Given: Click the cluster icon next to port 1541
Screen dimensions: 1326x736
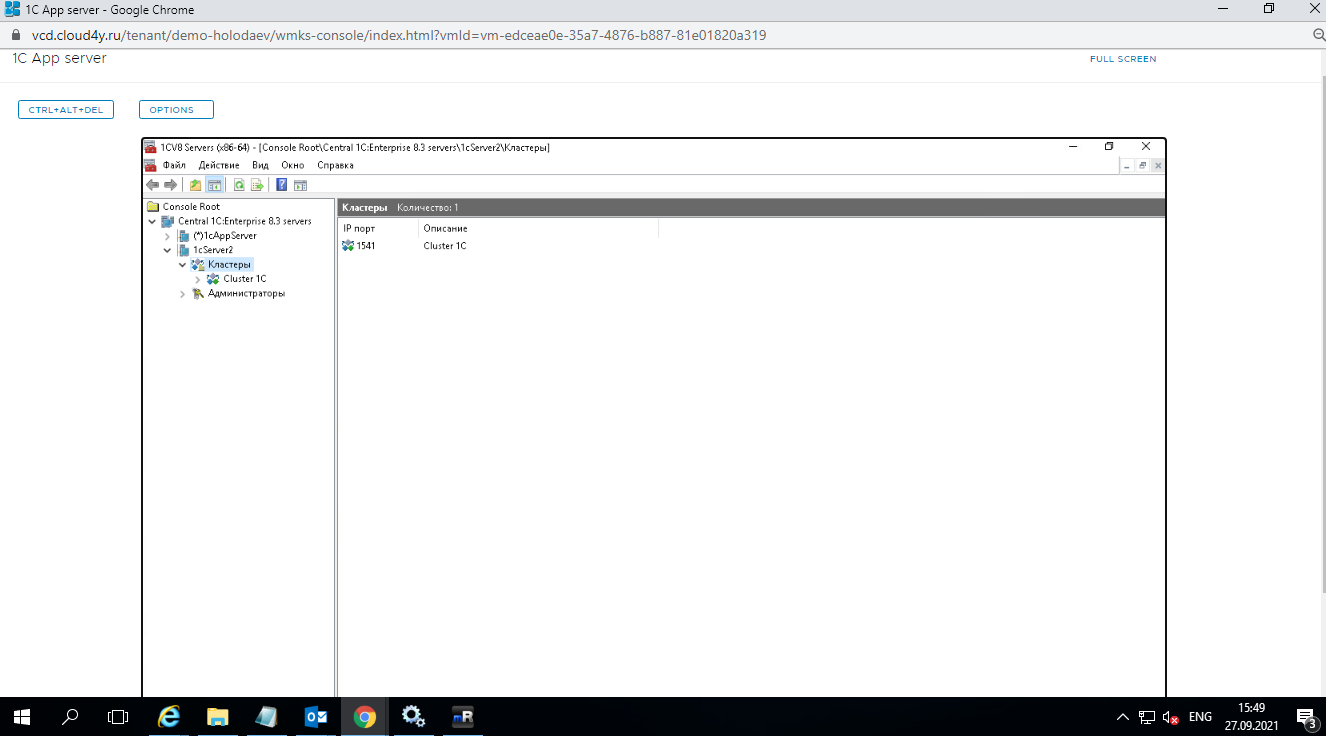Looking at the screenshot, I should [x=348, y=246].
